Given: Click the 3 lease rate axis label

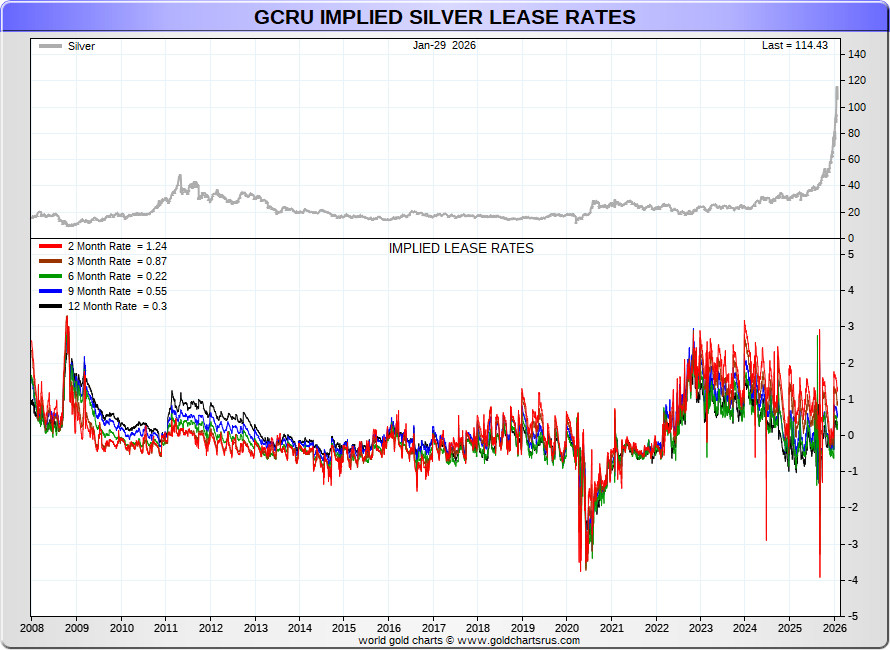Looking at the screenshot, I should [851, 326].
